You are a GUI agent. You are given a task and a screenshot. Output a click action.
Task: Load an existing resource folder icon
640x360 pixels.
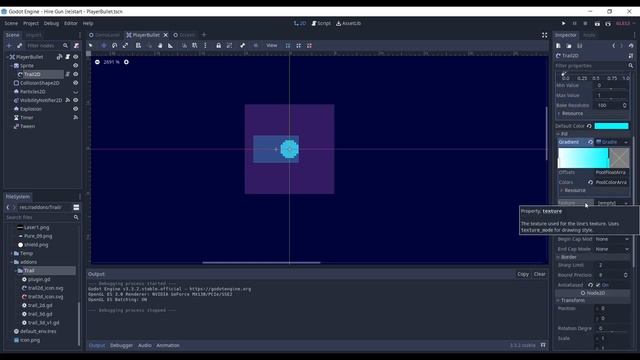(x=569, y=46)
